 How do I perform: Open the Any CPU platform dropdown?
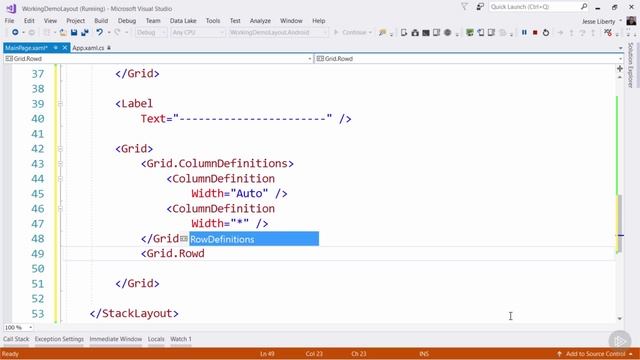198,32
